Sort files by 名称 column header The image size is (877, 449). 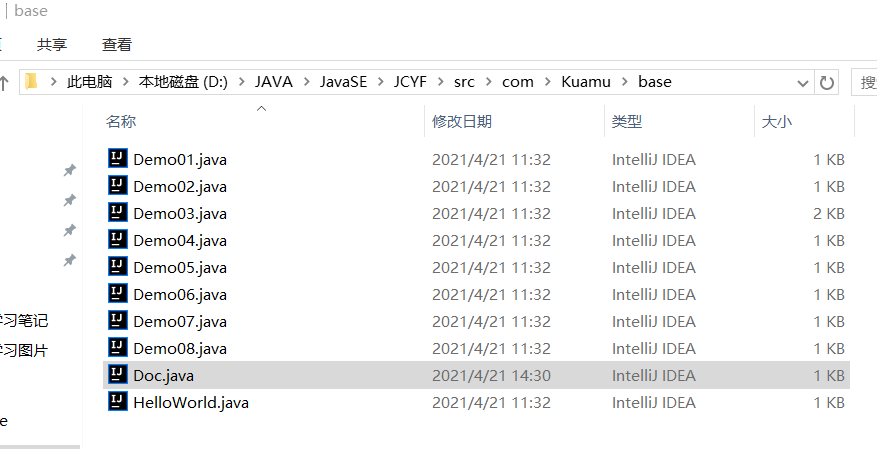tap(121, 121)
